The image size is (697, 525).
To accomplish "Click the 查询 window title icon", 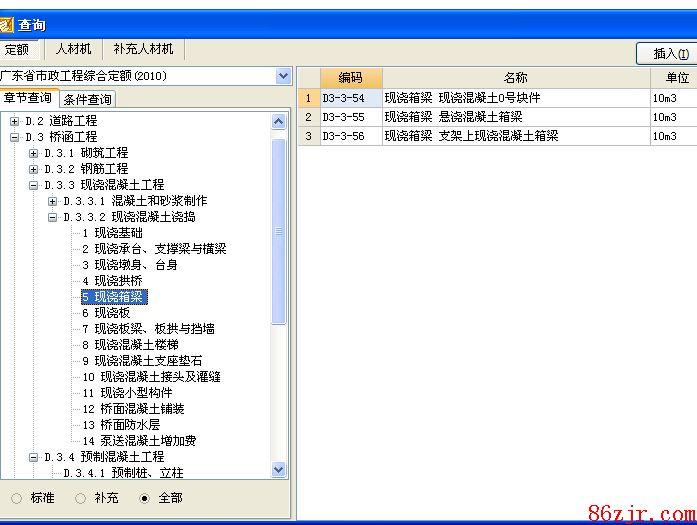I will 7,25.
